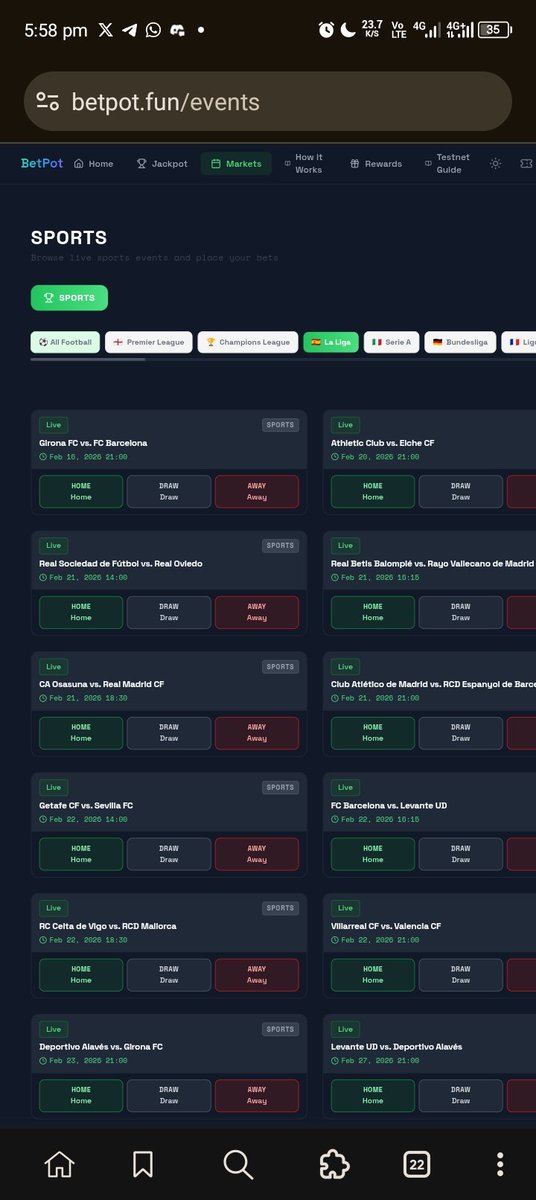
Task: Bet HOME on CA Osasuna vs. Real Madrid CF
Action: tap(81, 733)
